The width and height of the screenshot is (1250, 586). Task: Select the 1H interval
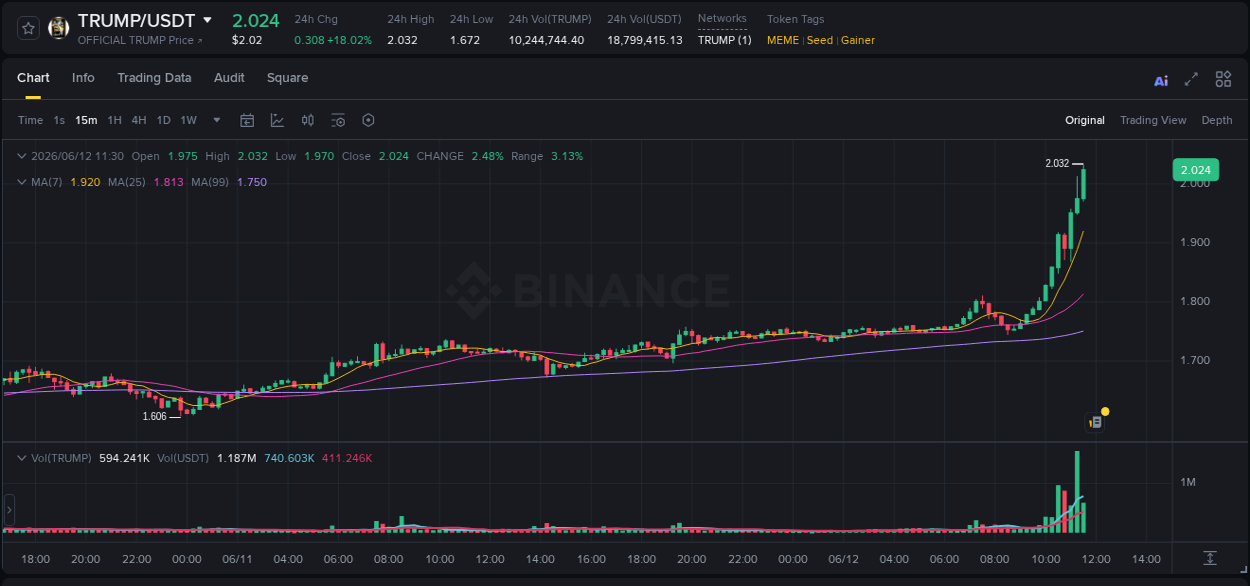coord(115,120)
